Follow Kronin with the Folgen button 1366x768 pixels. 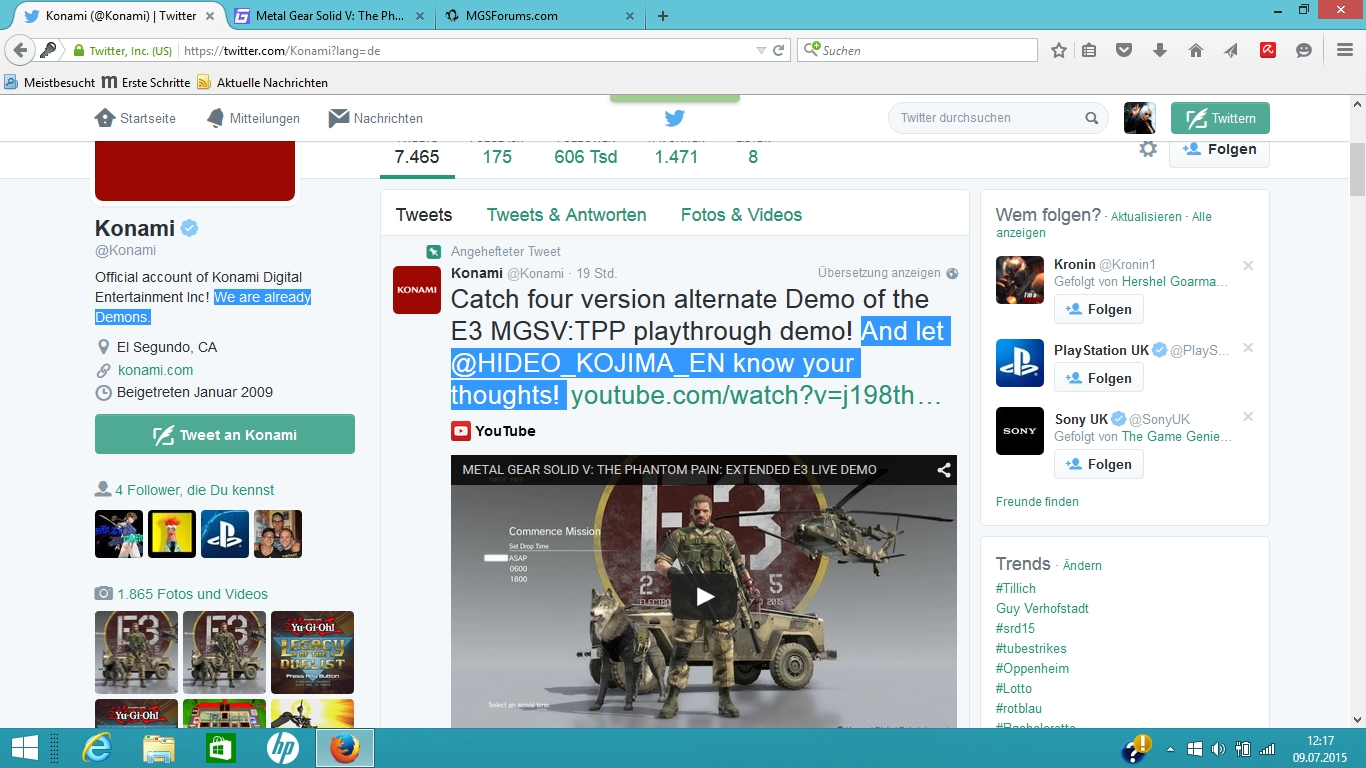1098,309
